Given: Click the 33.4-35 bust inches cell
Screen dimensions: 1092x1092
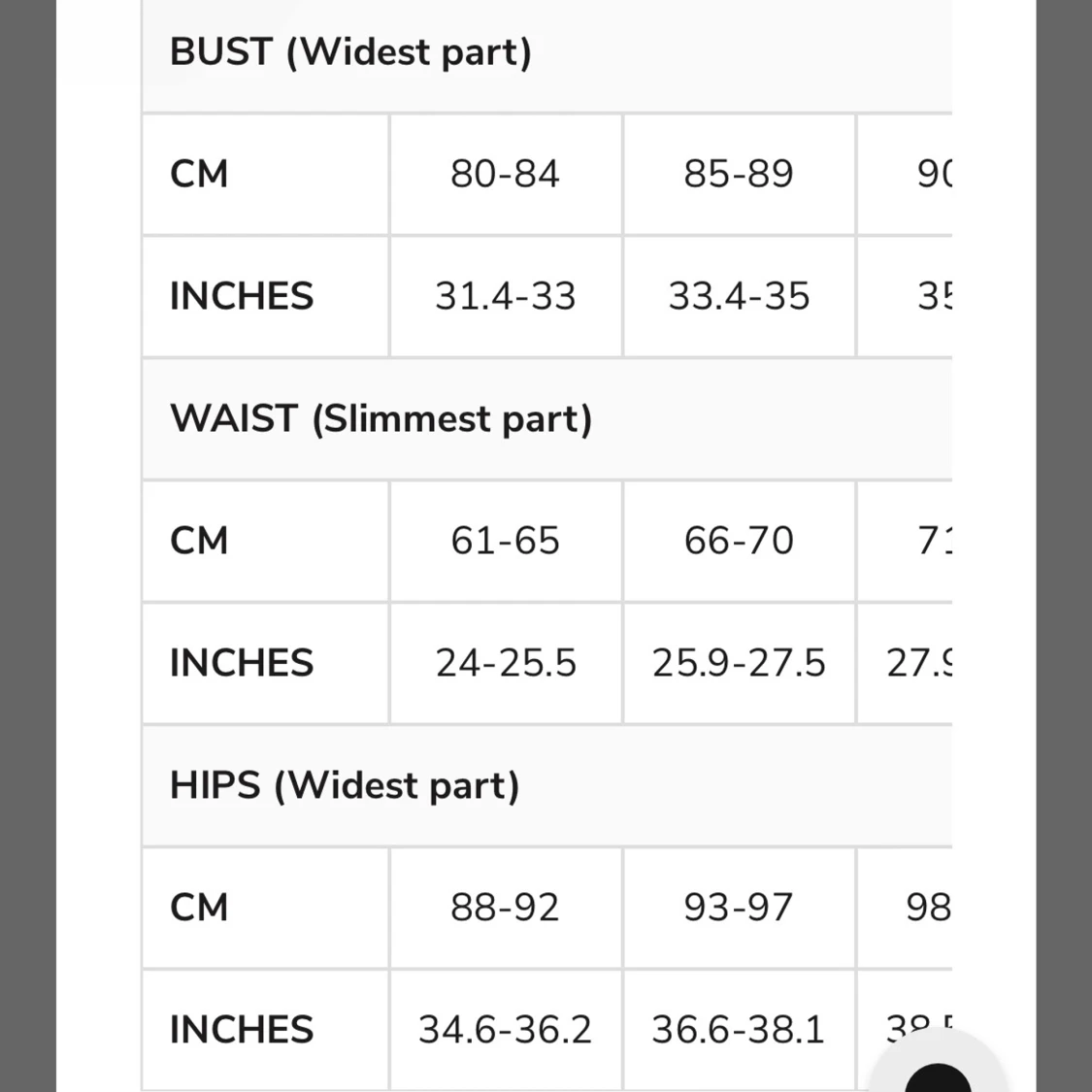Looking at the screenshot, I should (x=739, y=297).
